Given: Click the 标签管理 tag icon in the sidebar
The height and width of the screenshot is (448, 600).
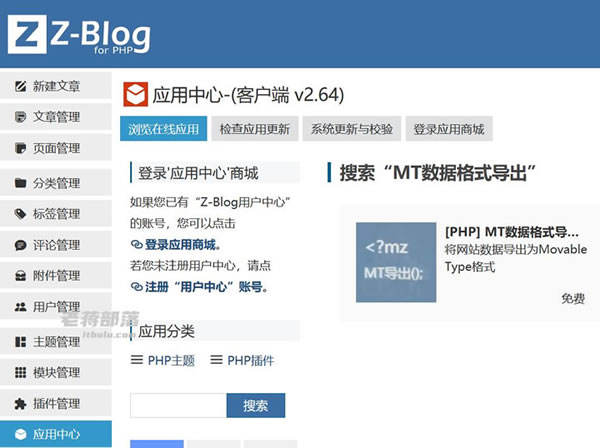Looking at the screenshot, I should (20, 214).
